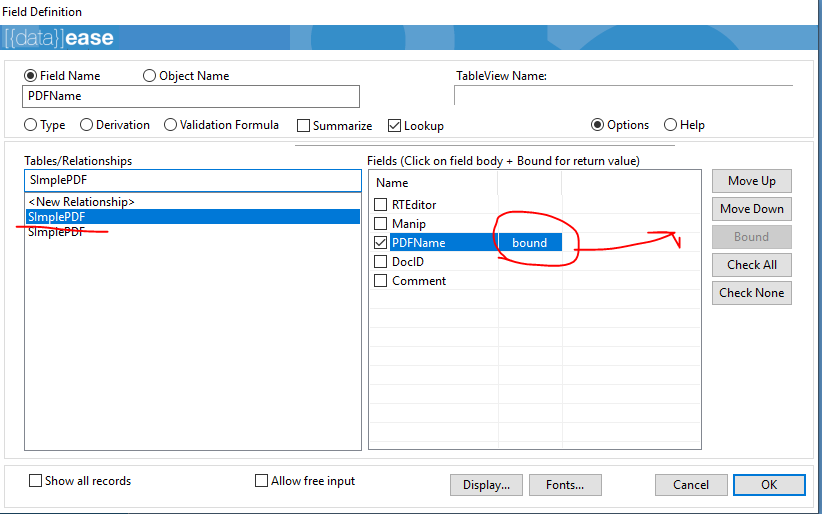
Task: Click the Move Up button
Action: [x=752, y=181]
